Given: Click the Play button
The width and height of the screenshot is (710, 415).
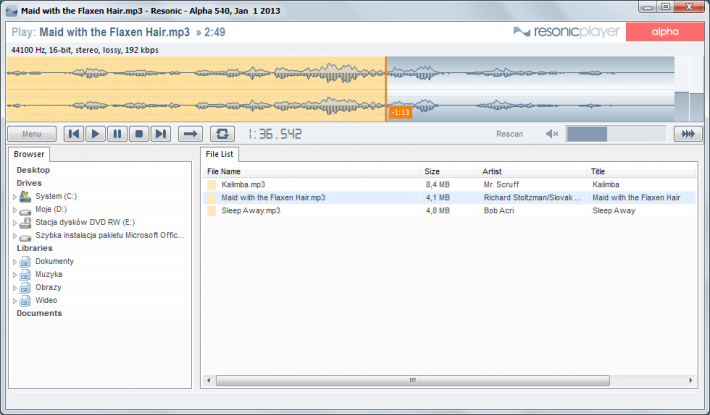Looking at the screenshot, I should [x=95, y=134].
